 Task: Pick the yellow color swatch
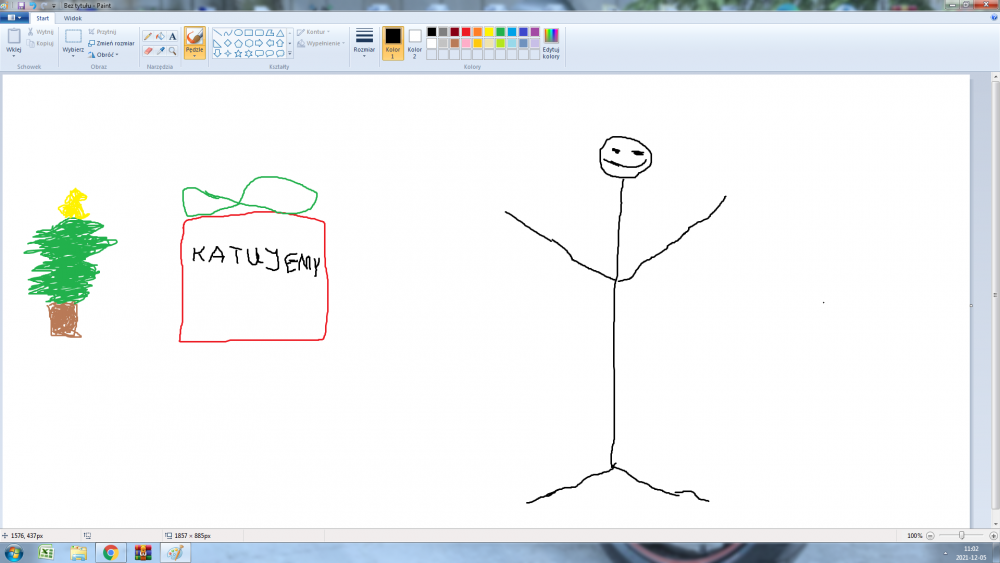[489, 32]
